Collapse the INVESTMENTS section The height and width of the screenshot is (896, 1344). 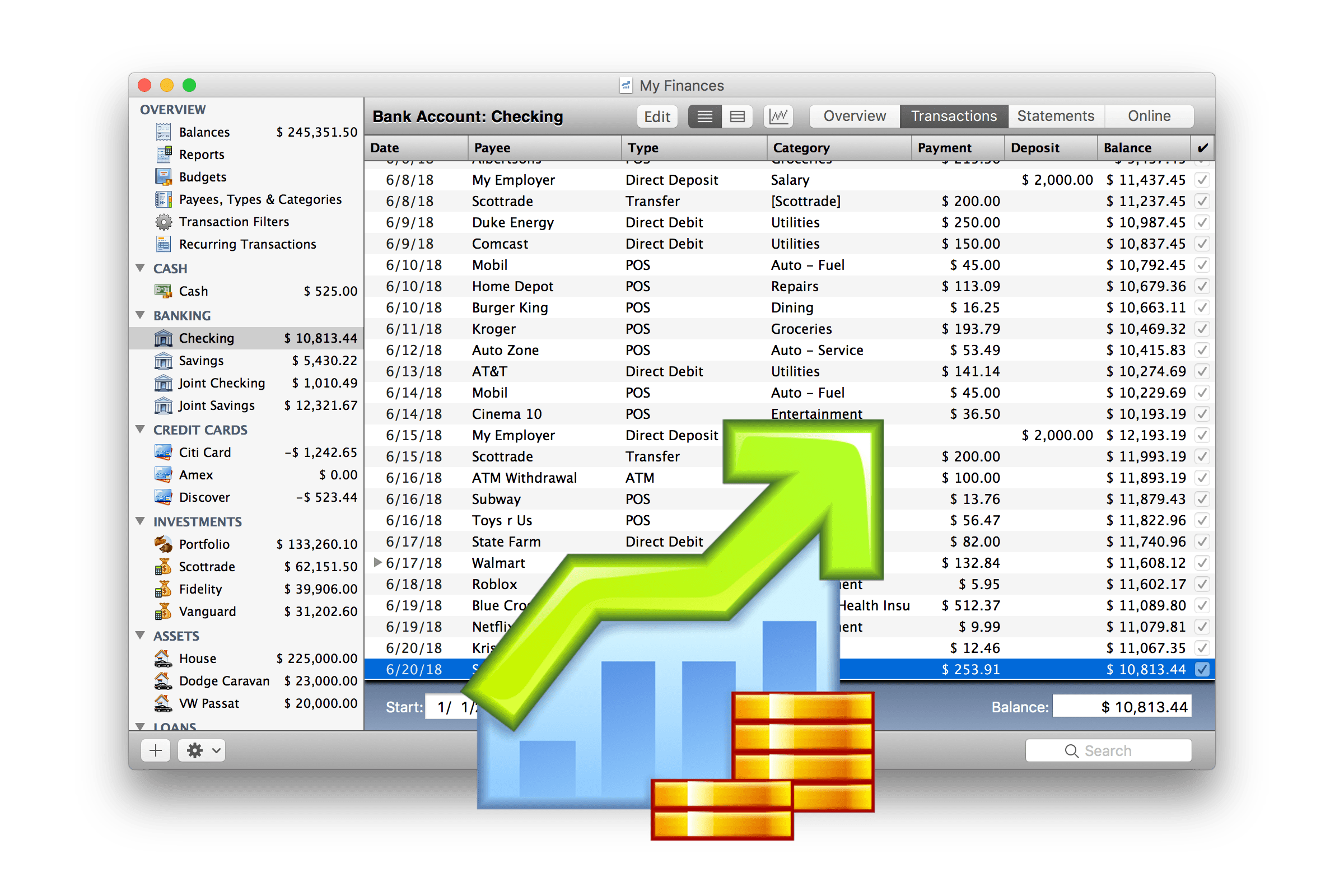141,521
